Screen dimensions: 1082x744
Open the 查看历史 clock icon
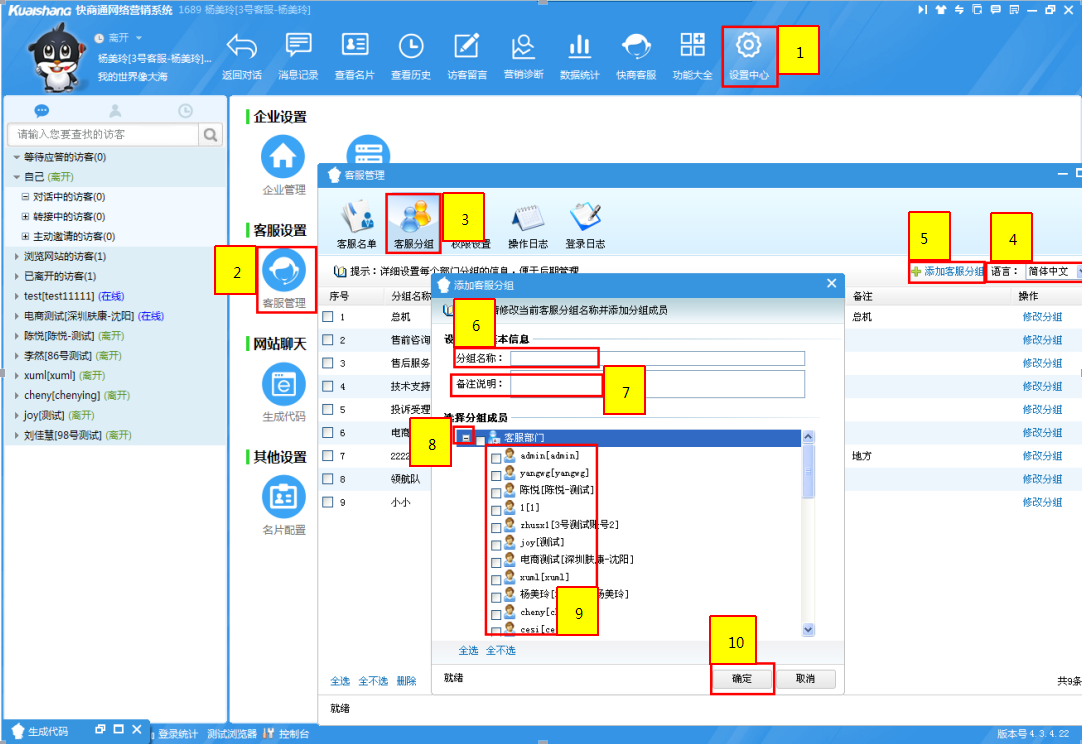[x=410, y=47]
